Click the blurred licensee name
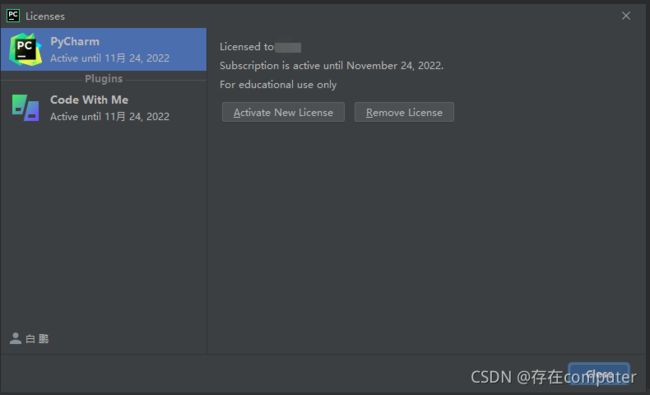Screen dimensions: 650x395 click(288, 47)
